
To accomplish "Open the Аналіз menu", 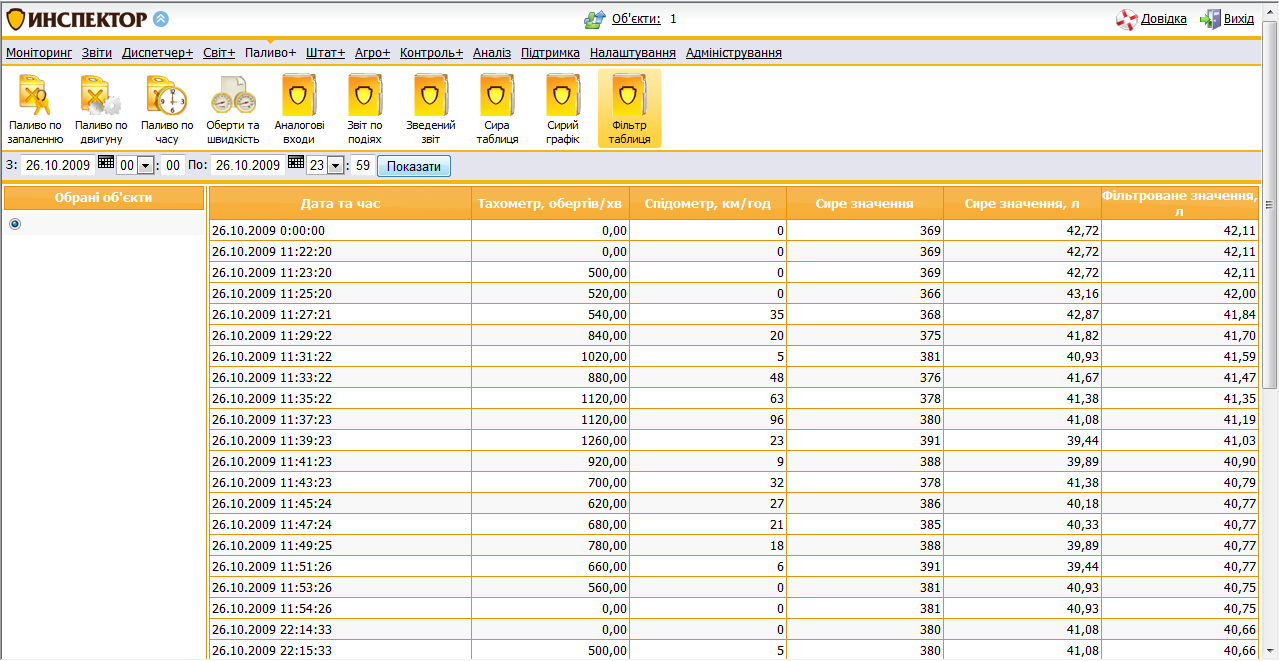I will [x=492, y=53].
